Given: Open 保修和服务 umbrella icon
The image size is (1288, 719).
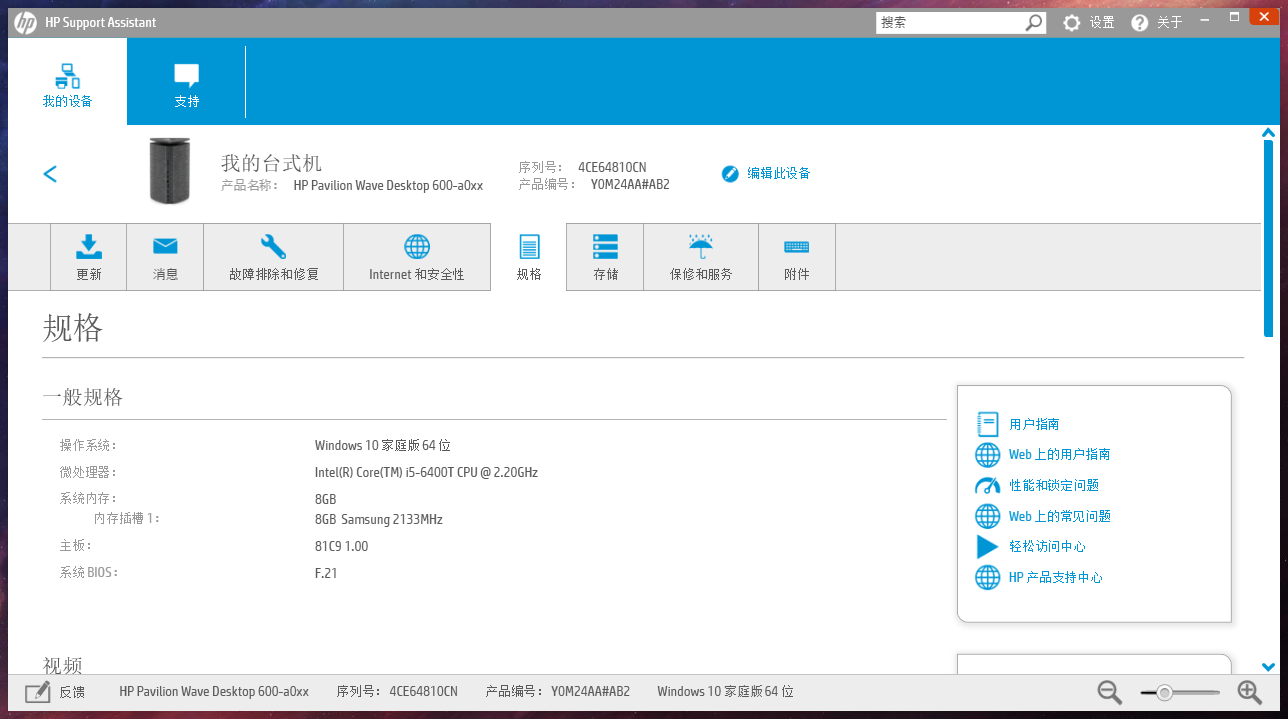Looking at the screenshot, I should click(700, 246).
